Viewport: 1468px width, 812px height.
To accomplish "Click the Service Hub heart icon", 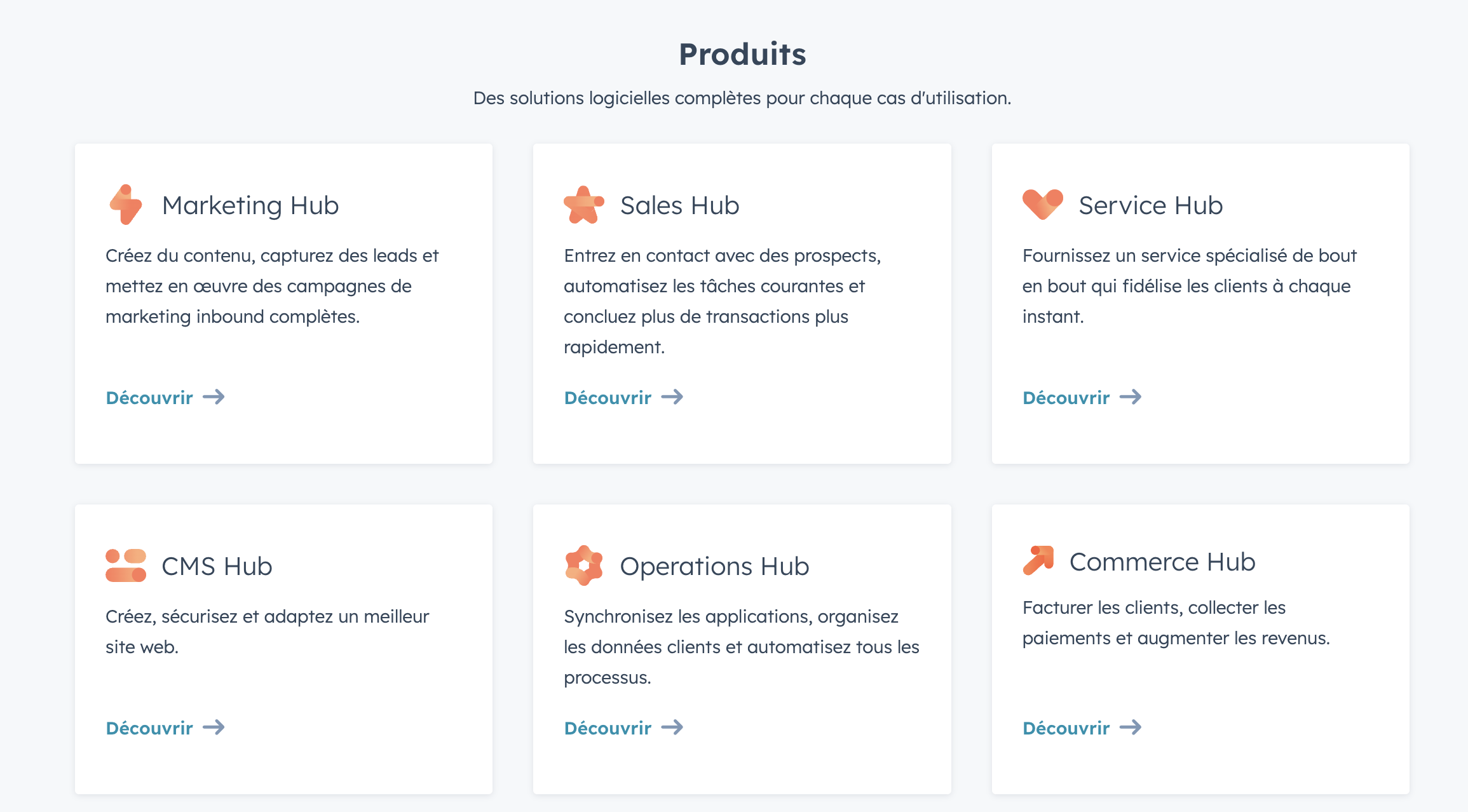I will pyautogui.click(x=1043, y=205).
